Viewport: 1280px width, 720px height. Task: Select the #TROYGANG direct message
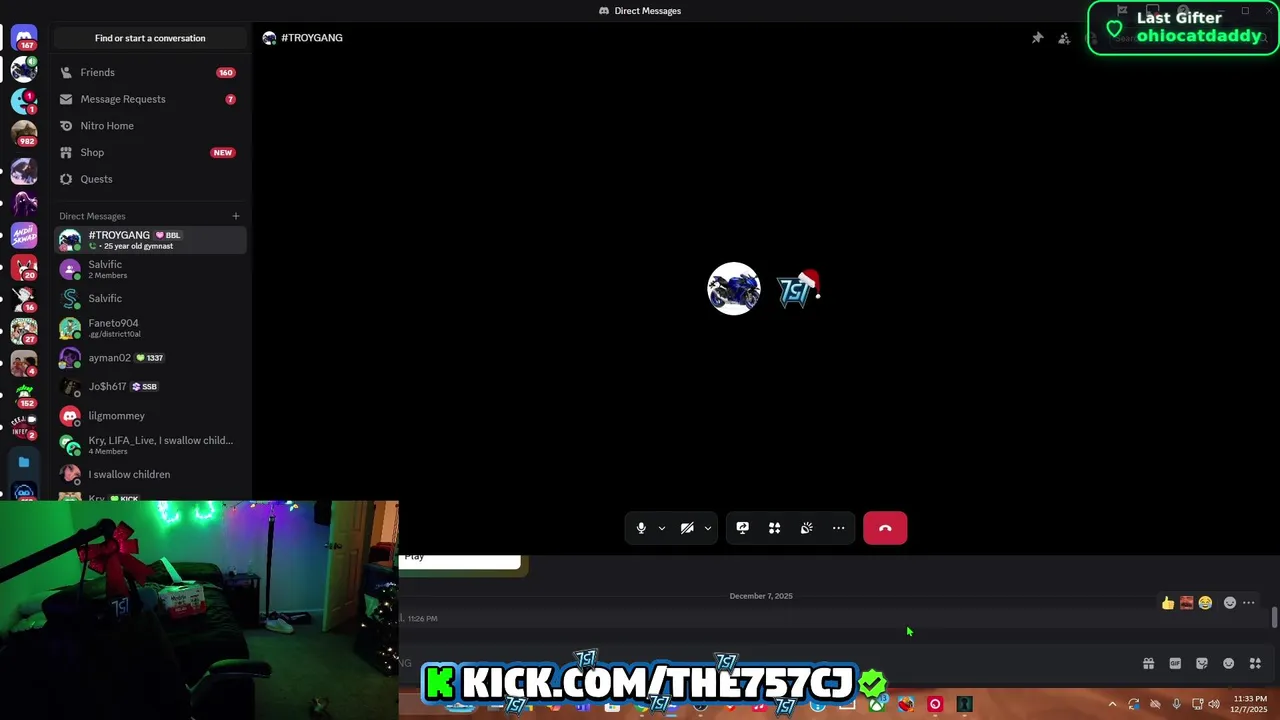pyautogui.click(x=150, y=240)
